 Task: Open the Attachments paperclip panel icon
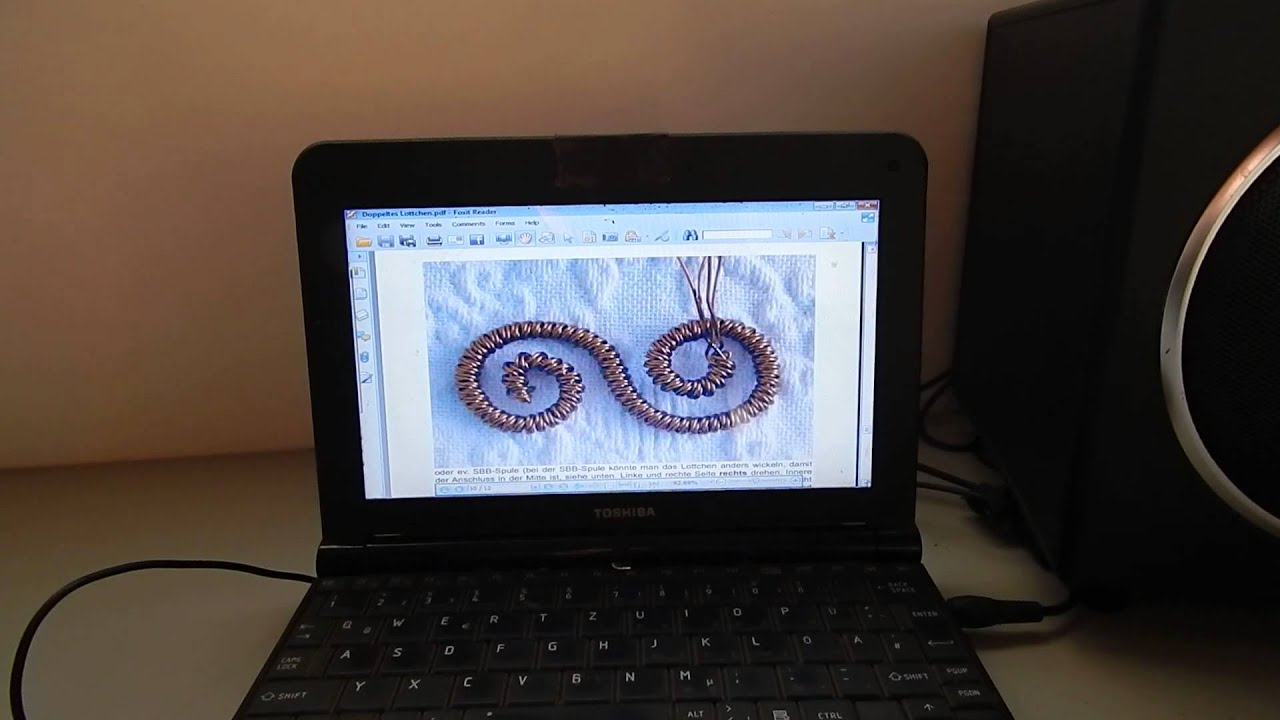coord(364,357)
